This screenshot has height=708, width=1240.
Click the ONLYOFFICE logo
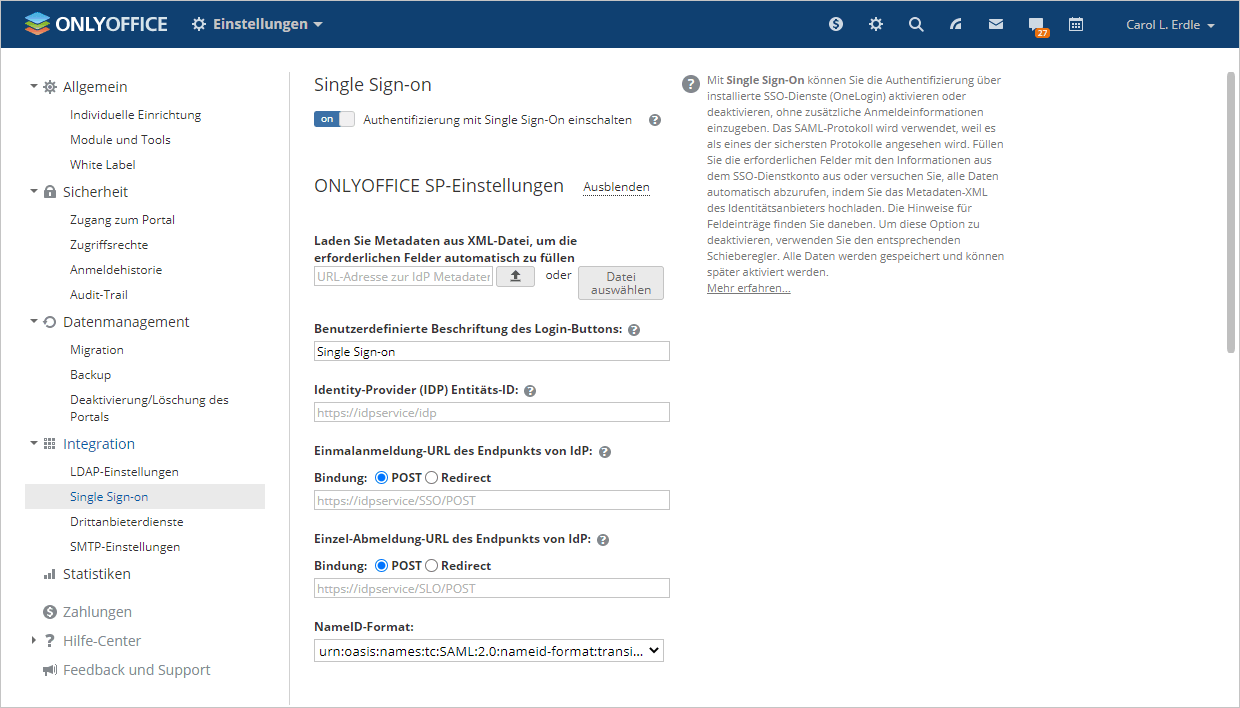[96, 24]
